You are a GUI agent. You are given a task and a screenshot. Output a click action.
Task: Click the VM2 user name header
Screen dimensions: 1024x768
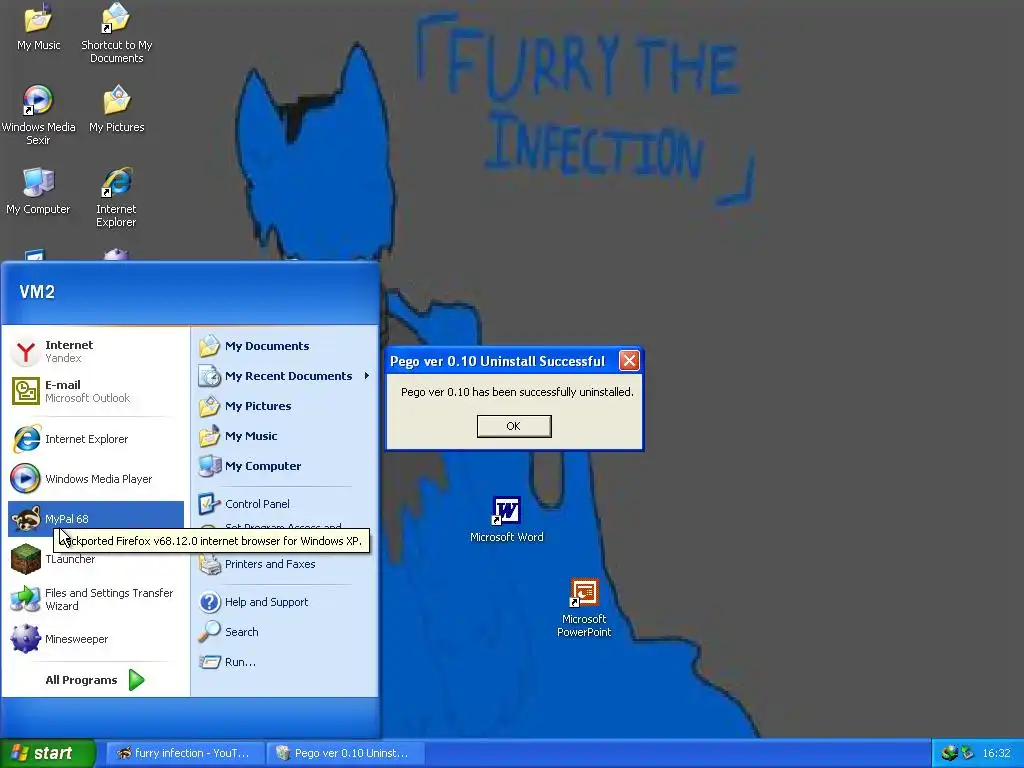coord(37,292)
